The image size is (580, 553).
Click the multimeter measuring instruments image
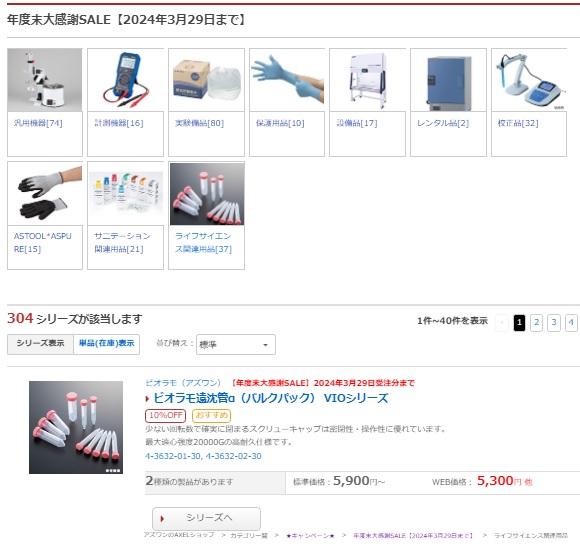pos(125,80)
